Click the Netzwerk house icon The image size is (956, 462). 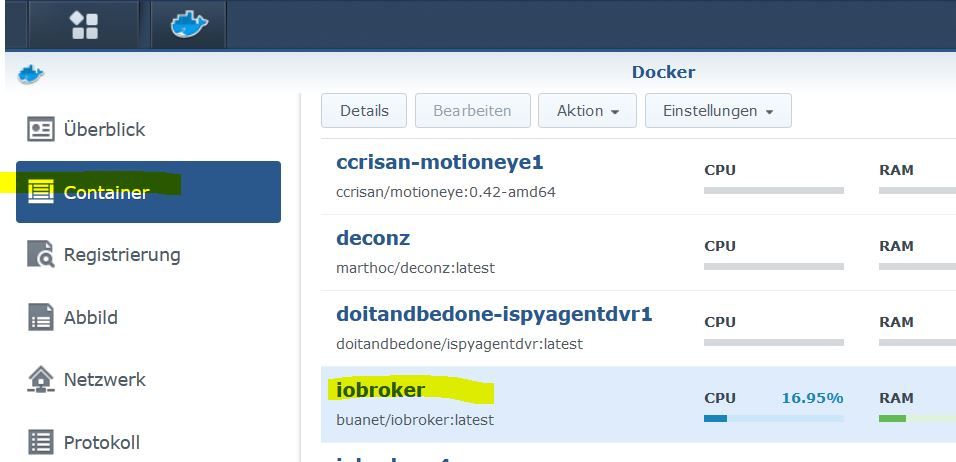(x=41, y=379)
